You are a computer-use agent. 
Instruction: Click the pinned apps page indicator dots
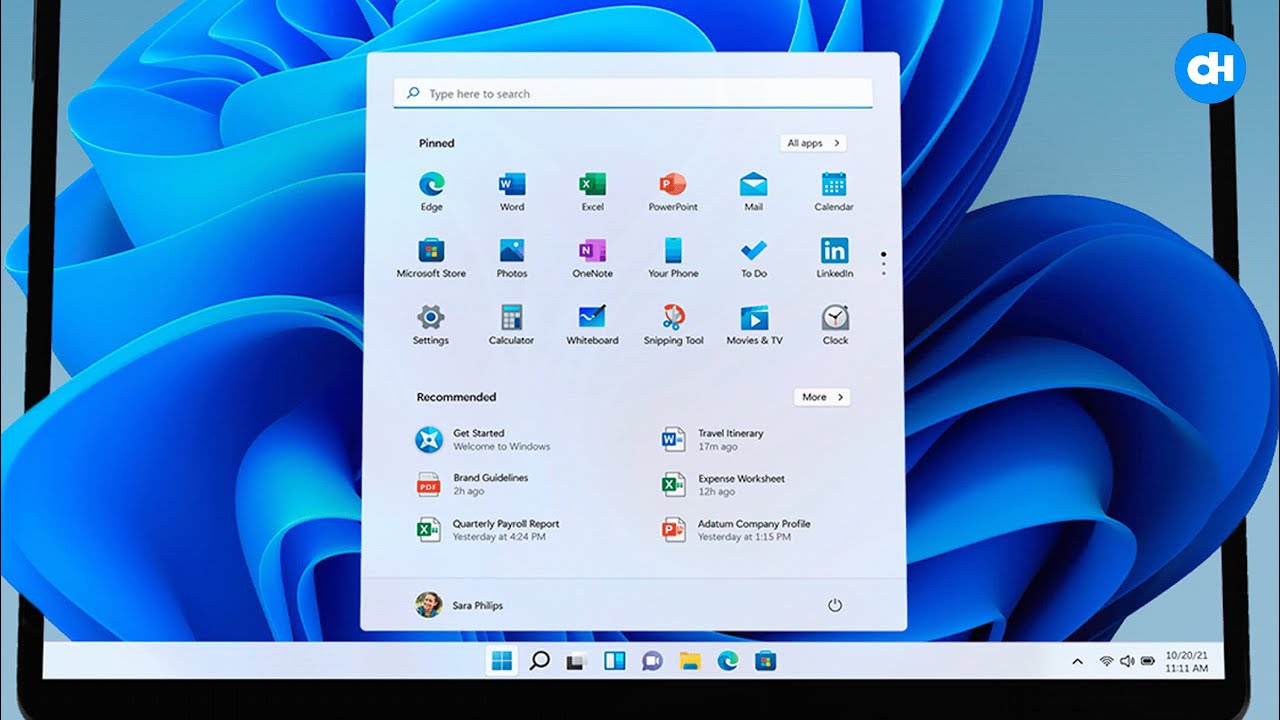[x=883, y=263]
